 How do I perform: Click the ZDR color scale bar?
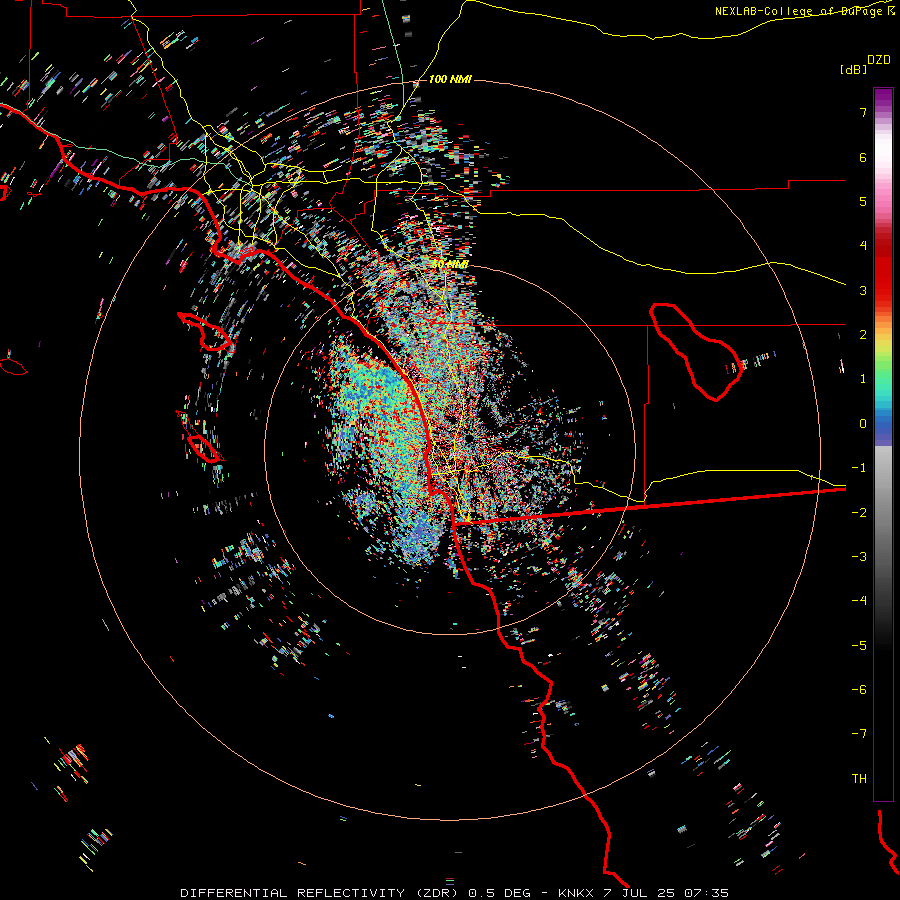click(x=883, y=444)
